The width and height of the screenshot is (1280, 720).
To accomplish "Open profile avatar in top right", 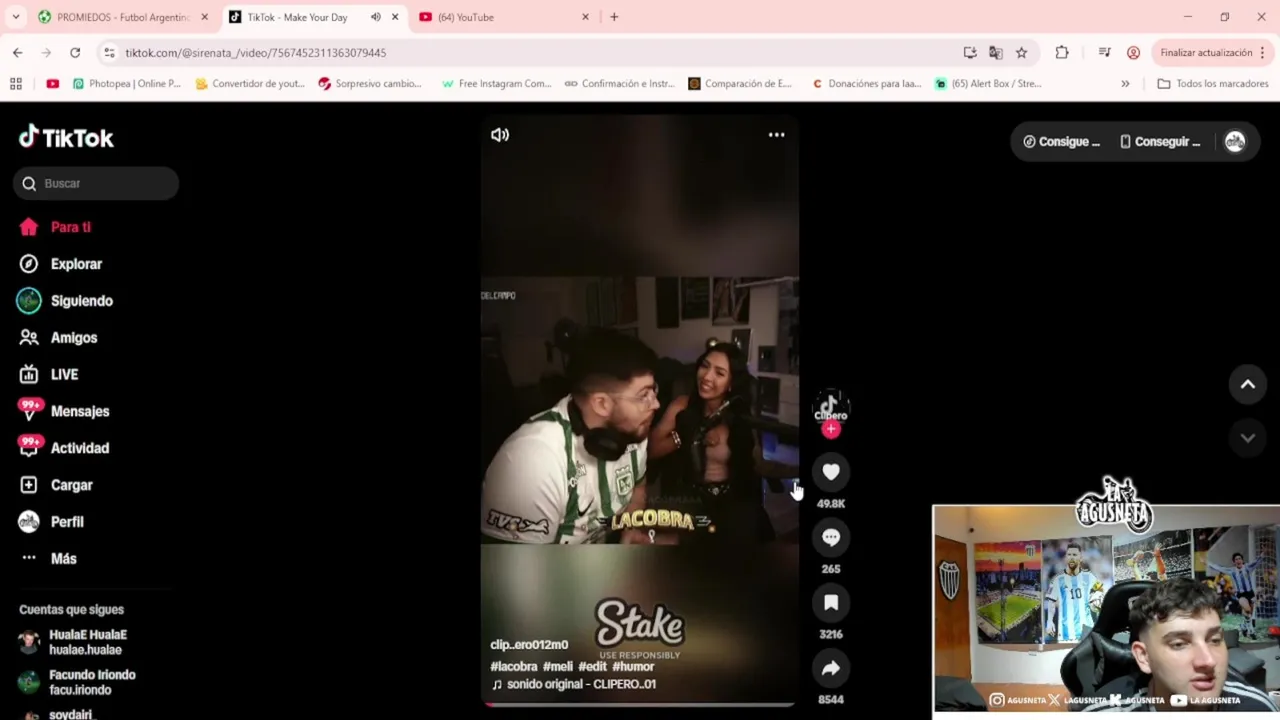I will [x=1235, y=142].
